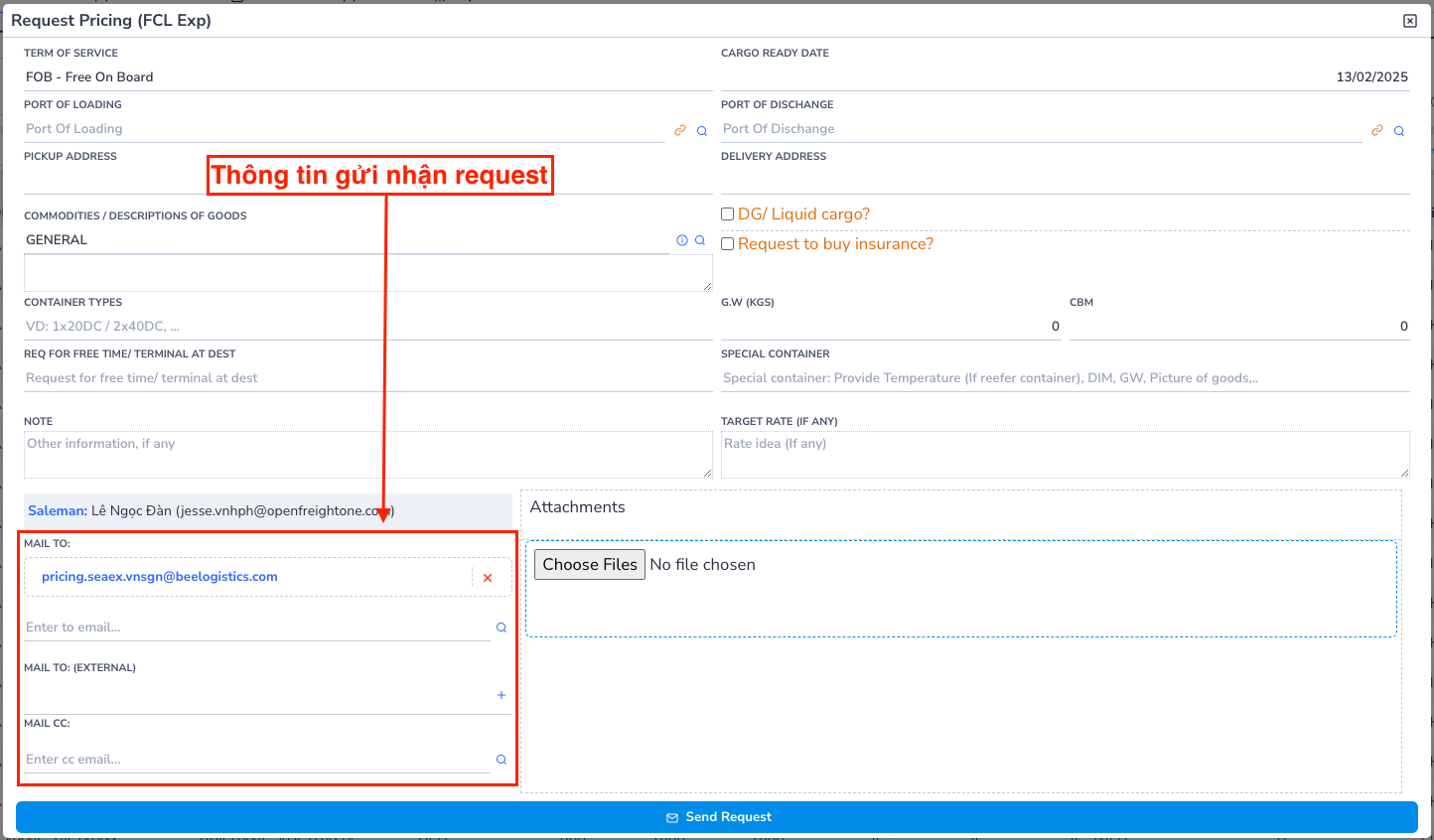The height and width of the screenshot is (840, 1434).
Task: Open the link icon beside Port of Loading
Action: [x=680, y=129]
